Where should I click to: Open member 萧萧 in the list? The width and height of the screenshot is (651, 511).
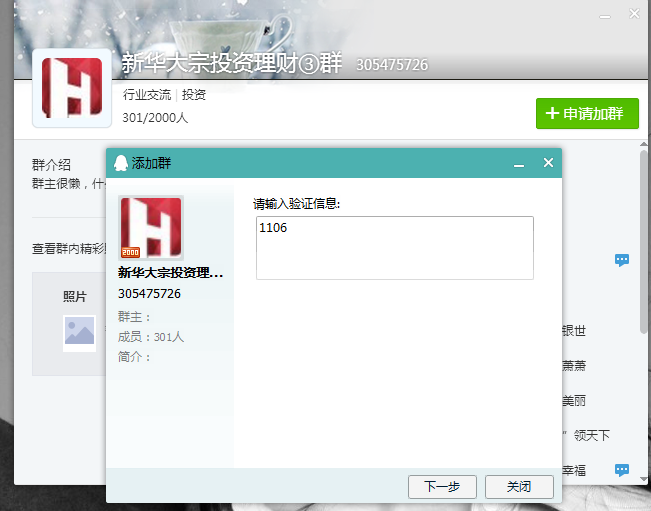pos(573,365)
